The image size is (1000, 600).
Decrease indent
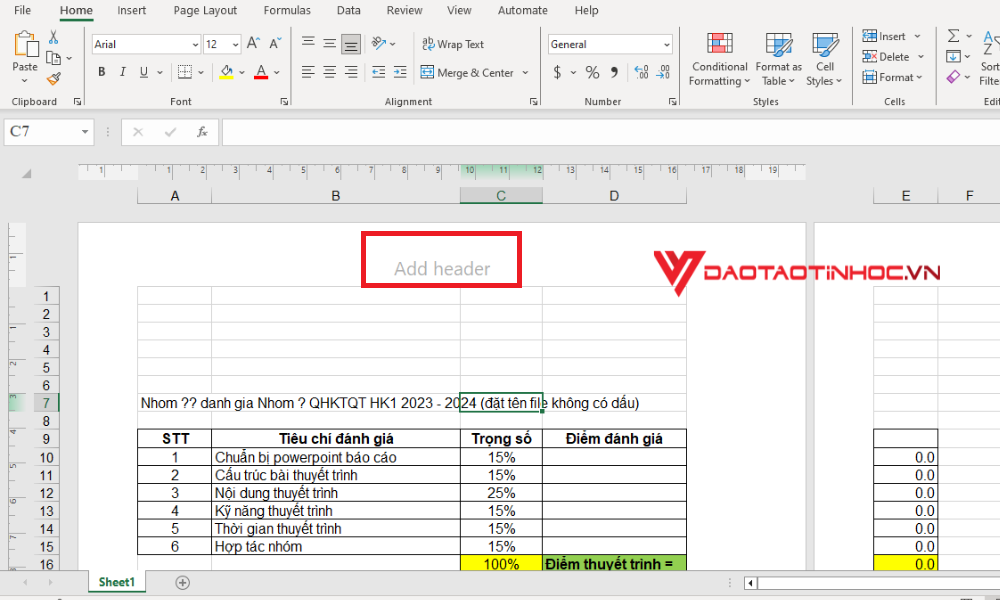pos(378,72)
